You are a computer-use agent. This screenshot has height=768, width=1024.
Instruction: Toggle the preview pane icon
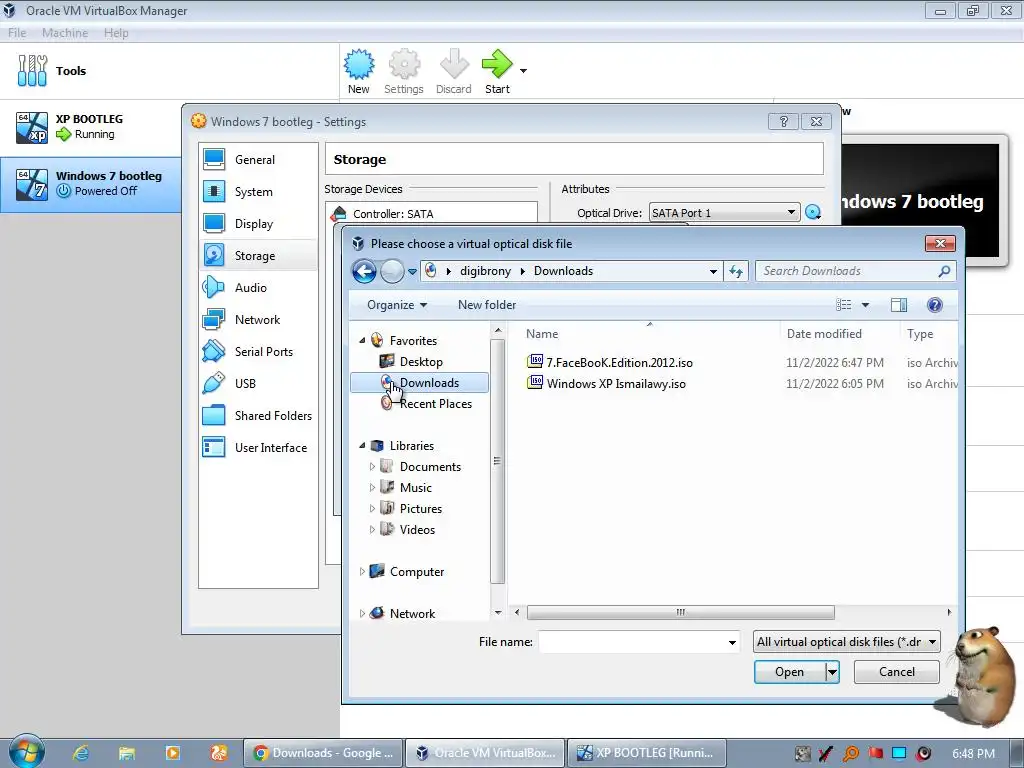(x=899, y=305)
